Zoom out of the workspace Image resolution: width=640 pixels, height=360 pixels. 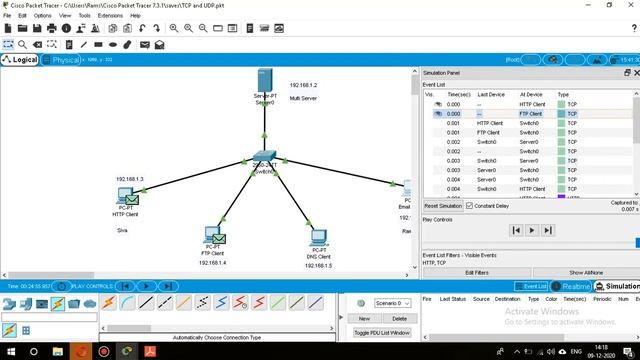203,28
